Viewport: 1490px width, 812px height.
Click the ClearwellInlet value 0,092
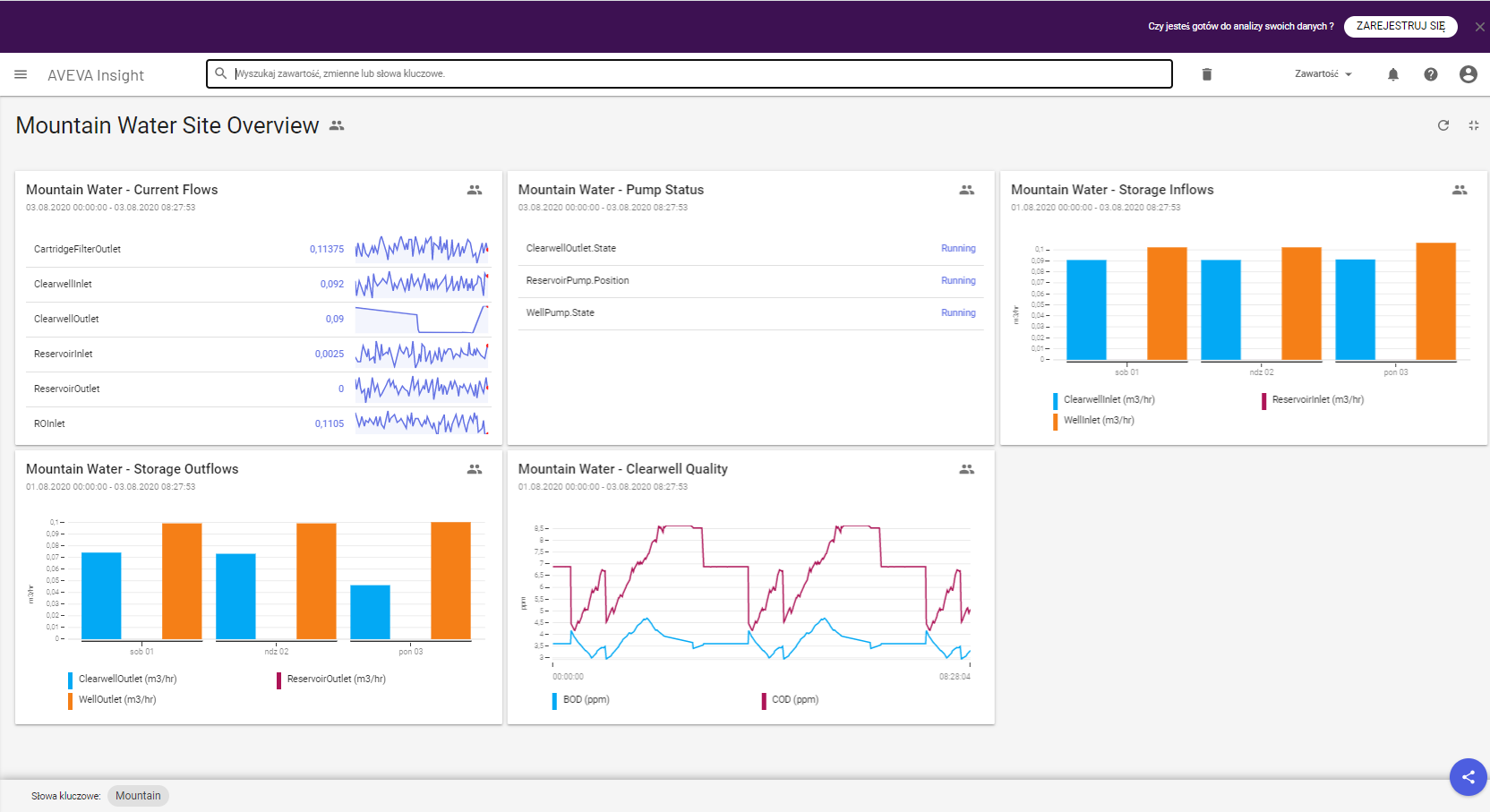(332, 285)
